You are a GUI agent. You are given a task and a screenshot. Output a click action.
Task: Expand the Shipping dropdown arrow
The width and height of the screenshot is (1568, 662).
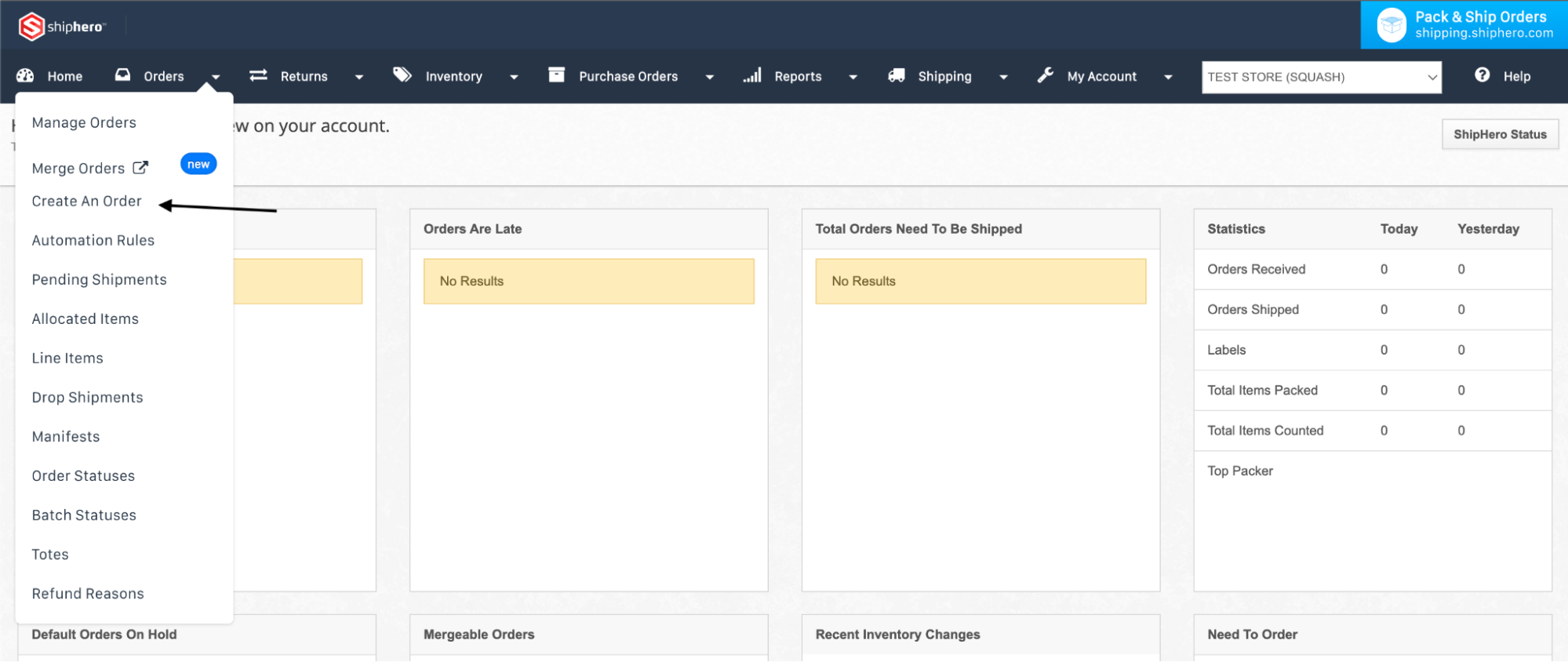tap(1003, 77)
